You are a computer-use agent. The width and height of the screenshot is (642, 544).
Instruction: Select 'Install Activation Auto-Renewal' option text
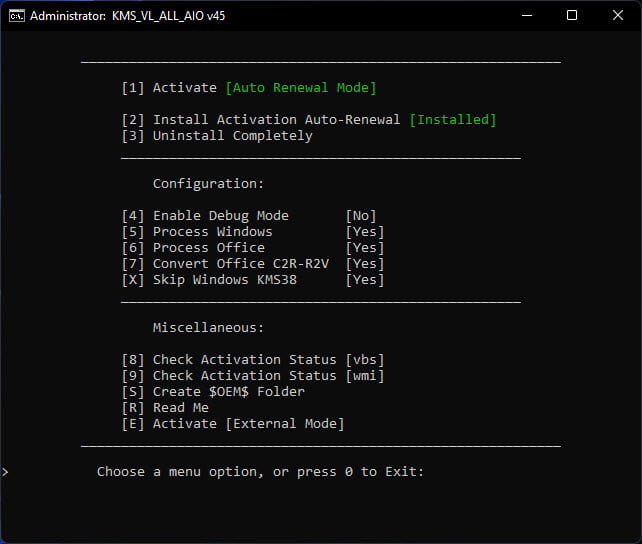(x=276, y=120)
